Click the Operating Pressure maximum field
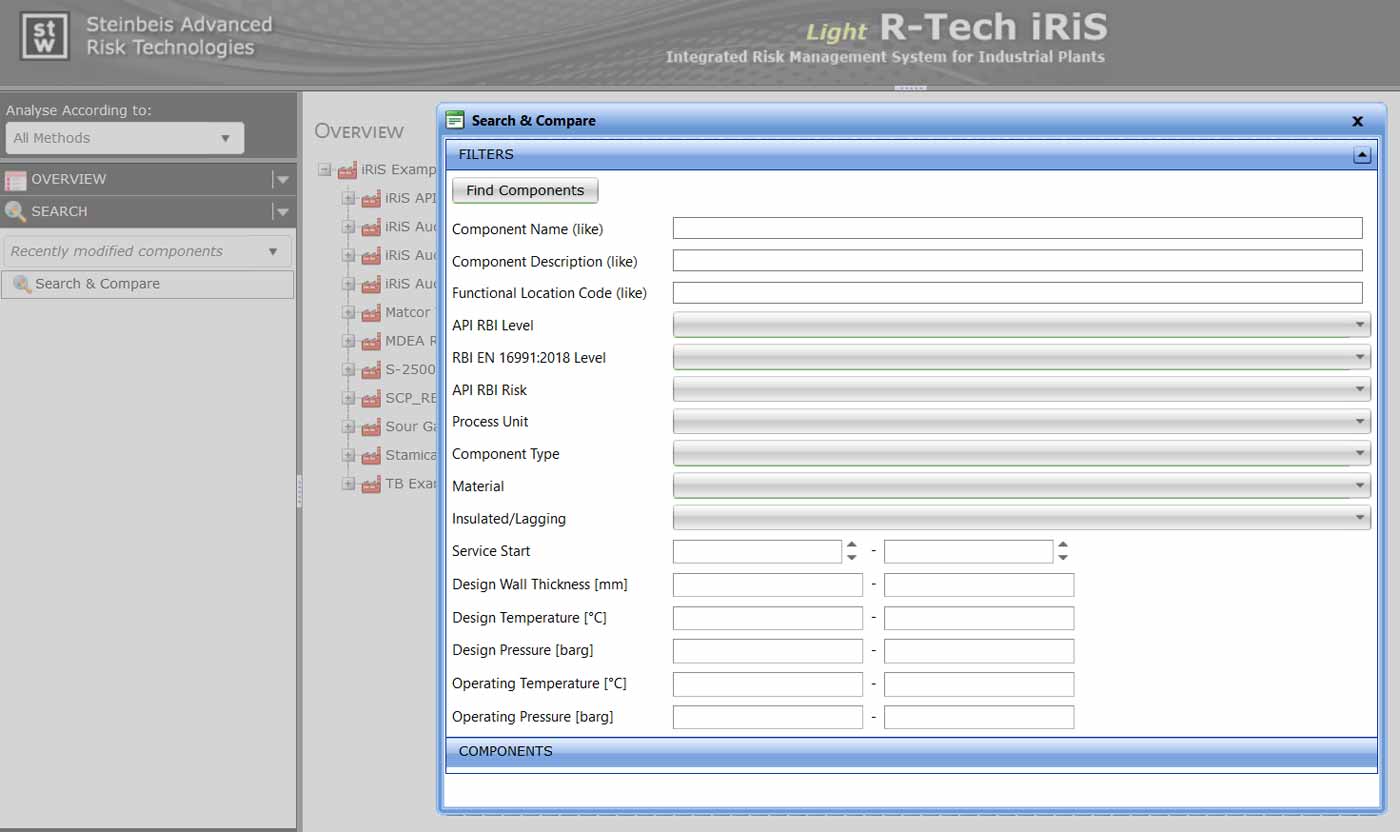The height and width of the screenshot is (832, 1400). tap(978, 716)
